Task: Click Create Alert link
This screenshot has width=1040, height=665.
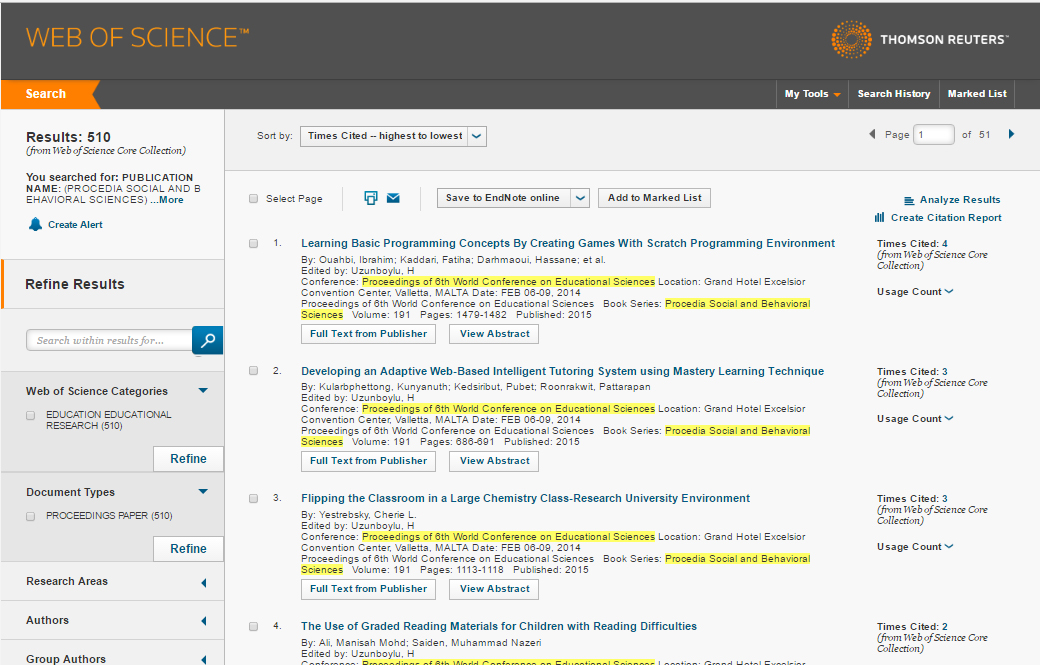Action: coord(75,225)
